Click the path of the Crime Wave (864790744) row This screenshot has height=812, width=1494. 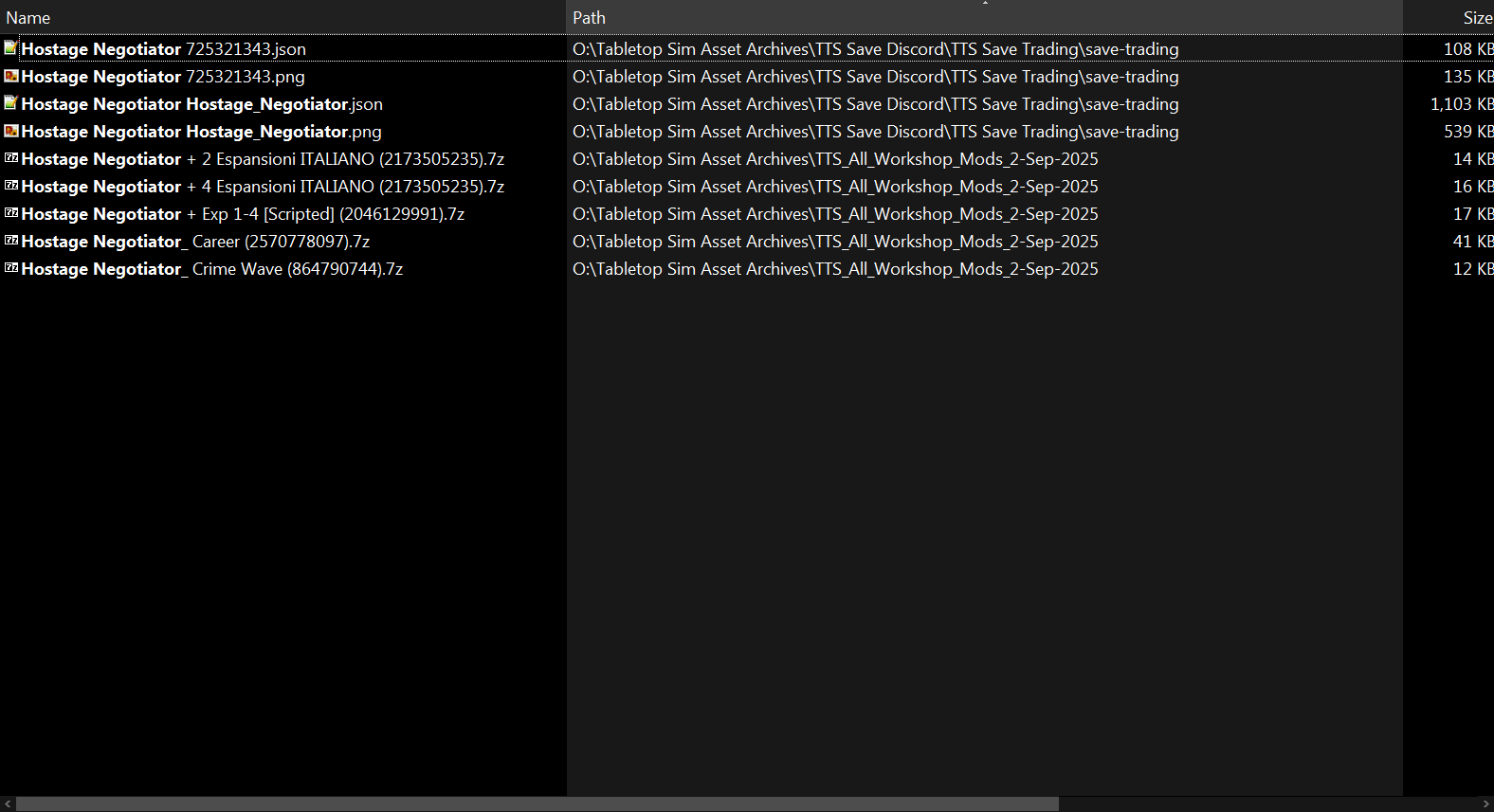coord(835,269)
